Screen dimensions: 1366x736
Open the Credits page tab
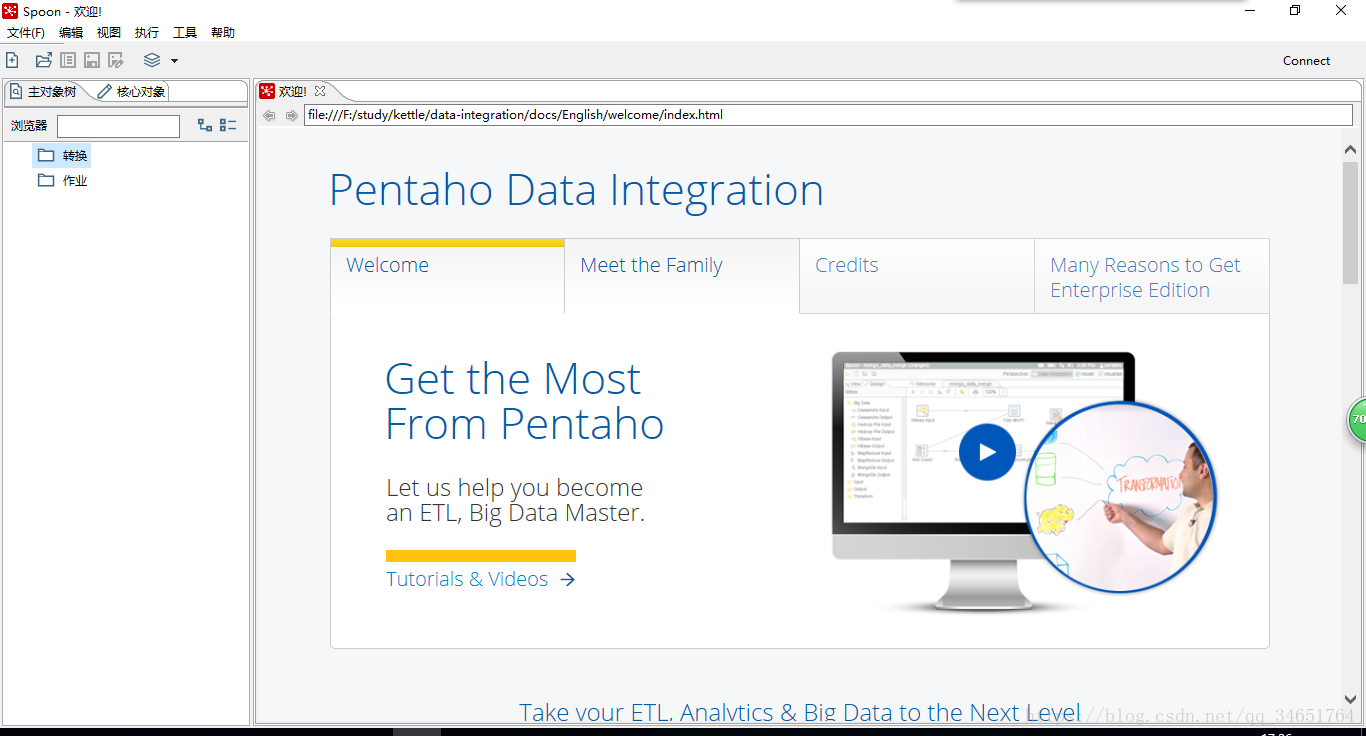(x=917, y=276)
